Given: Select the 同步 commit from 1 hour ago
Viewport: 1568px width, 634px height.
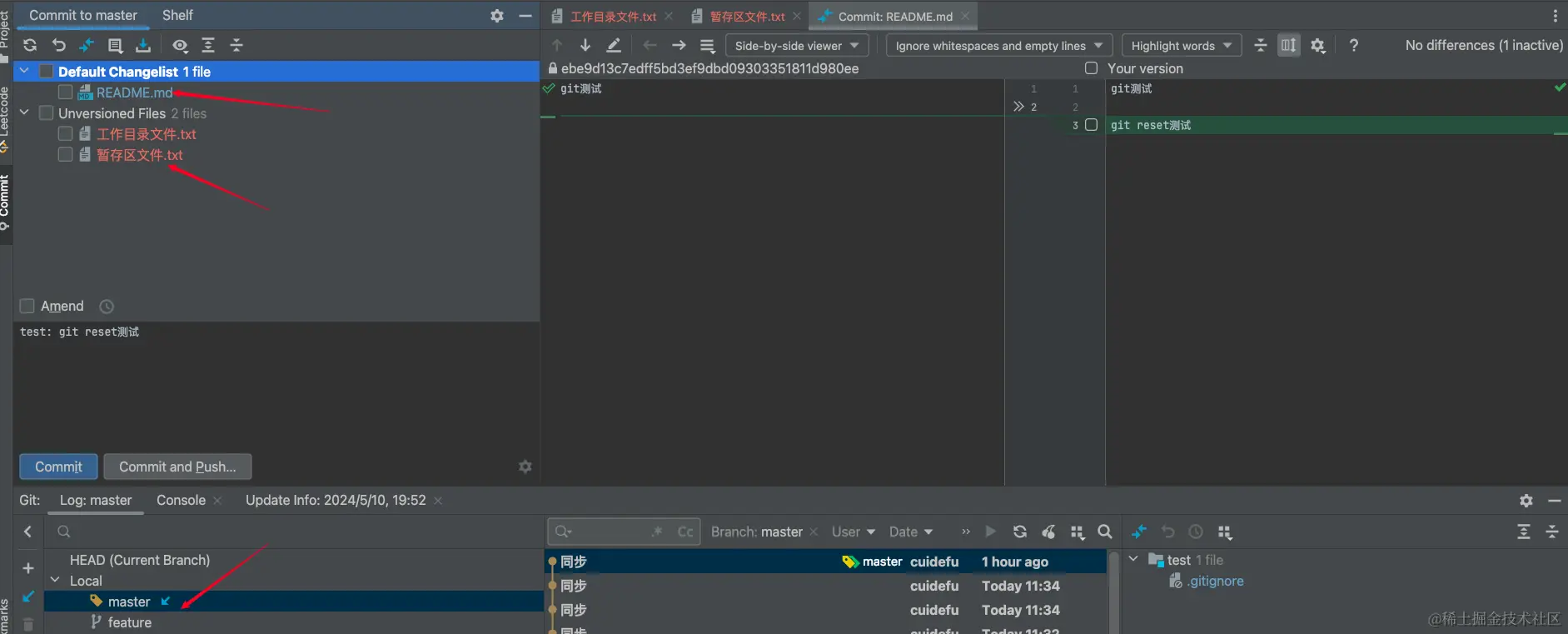Looking at the screenshot, I should click(x=824, y=562).
